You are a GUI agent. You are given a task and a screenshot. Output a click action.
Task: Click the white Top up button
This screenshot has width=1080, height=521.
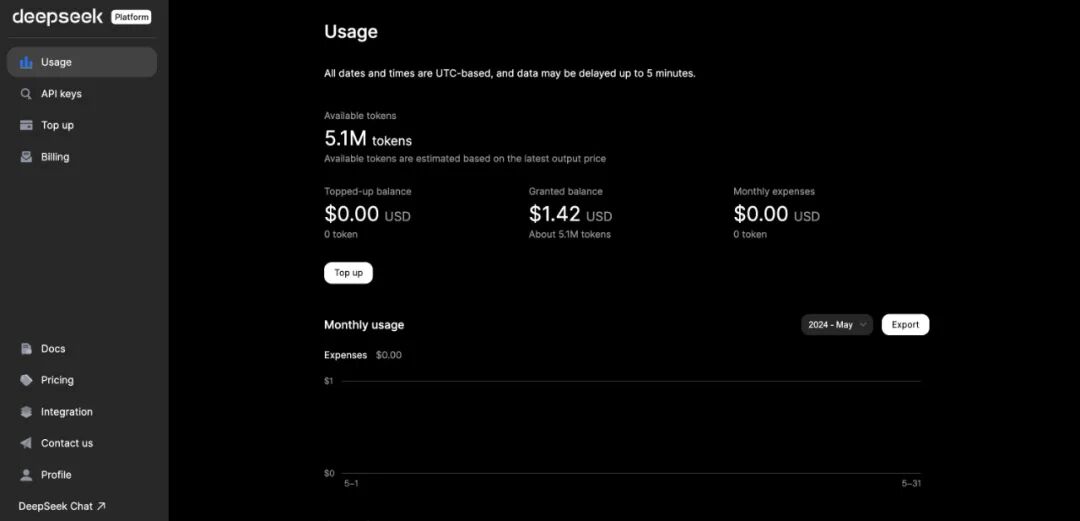tap(349, 273)
